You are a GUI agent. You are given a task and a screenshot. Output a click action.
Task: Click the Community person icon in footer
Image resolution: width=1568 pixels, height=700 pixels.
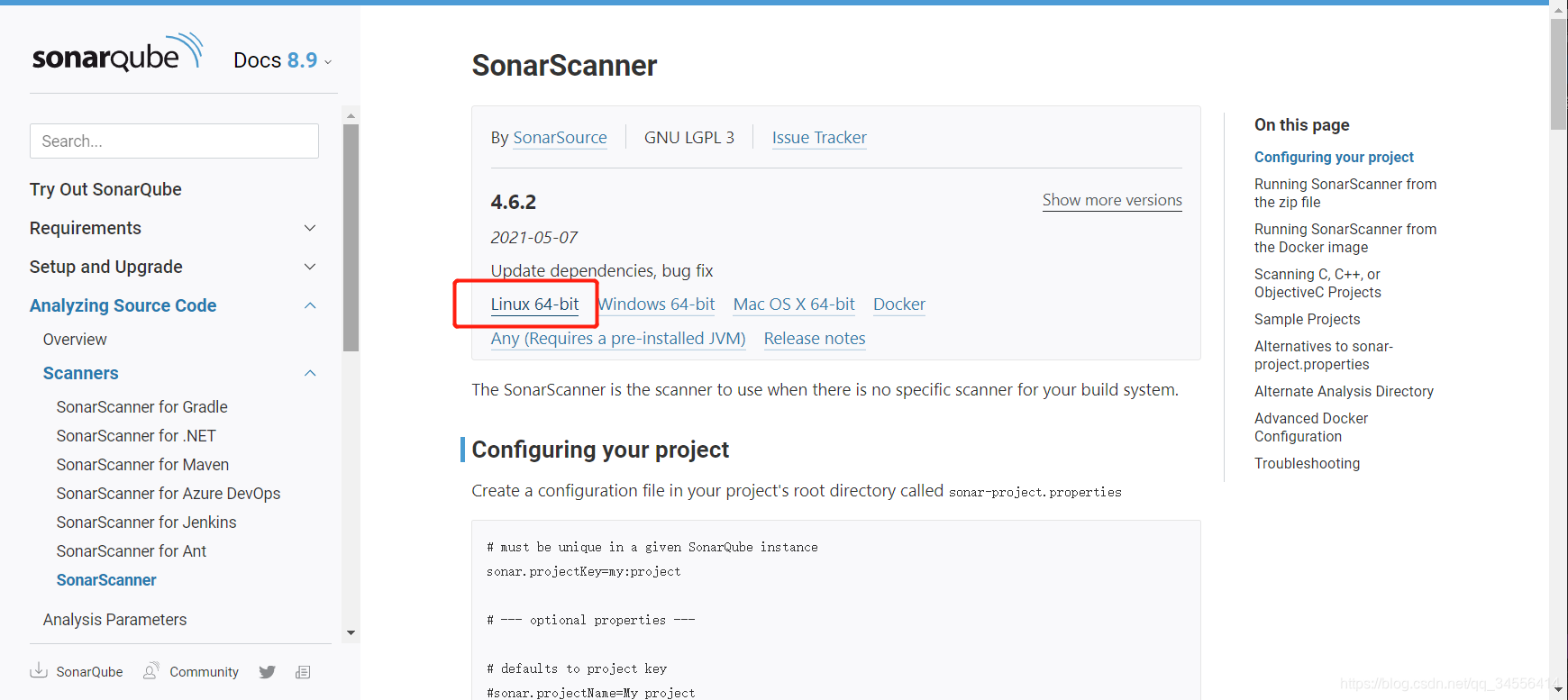point(150,671)
